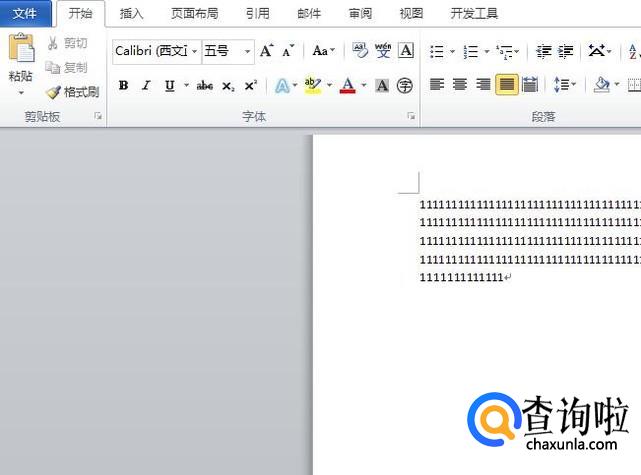The image size is (641, 475).
Task: Click the Enclose Characters circled icon
Action: click(405, 86)
